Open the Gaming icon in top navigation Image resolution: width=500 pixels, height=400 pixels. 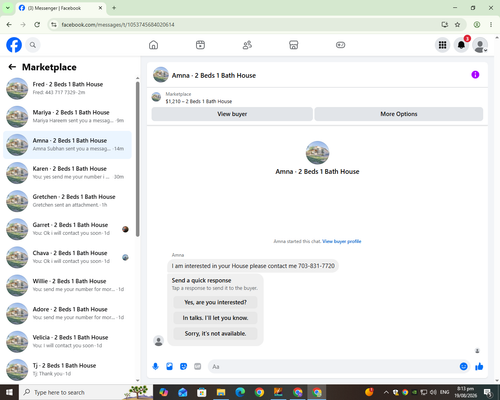click(340, 45)
